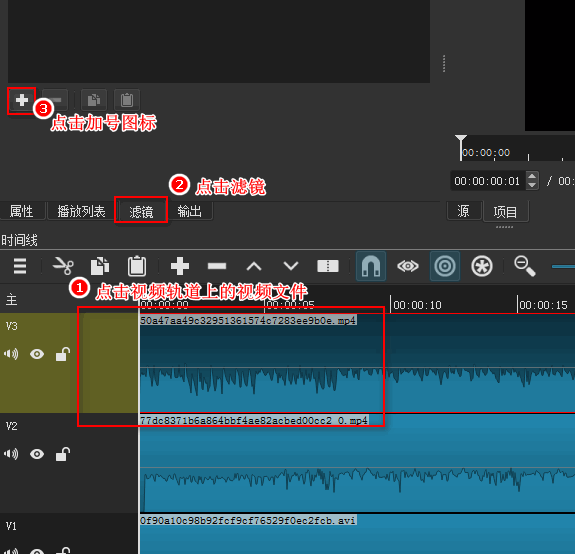Lock the V3 track
The width and height of the screenshot is (575, 554).
point(63,354)
